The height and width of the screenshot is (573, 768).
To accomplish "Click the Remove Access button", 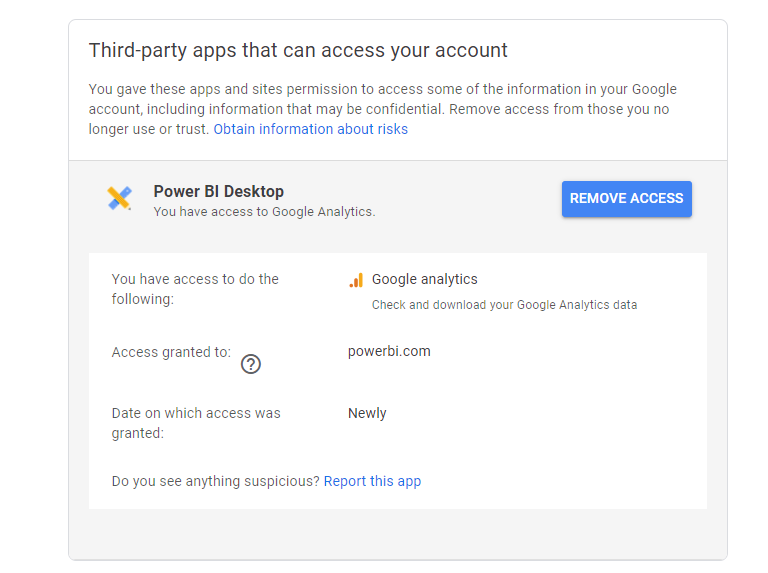I will pos(626,199).
